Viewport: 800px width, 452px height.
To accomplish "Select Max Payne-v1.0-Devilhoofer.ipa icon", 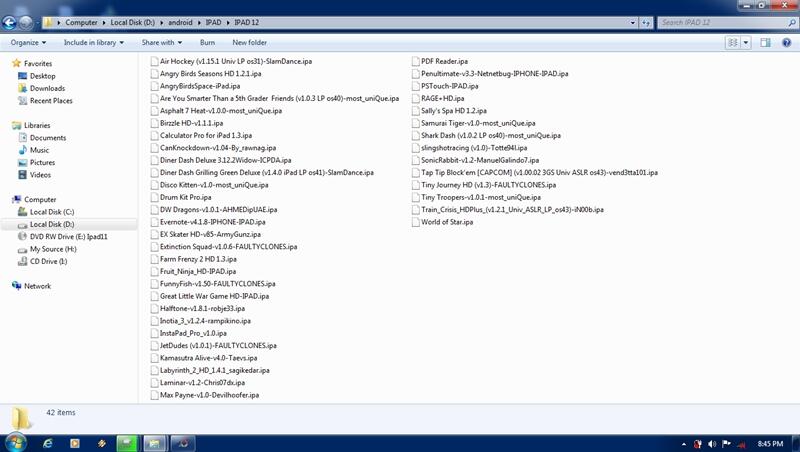I will coord(155,395).
